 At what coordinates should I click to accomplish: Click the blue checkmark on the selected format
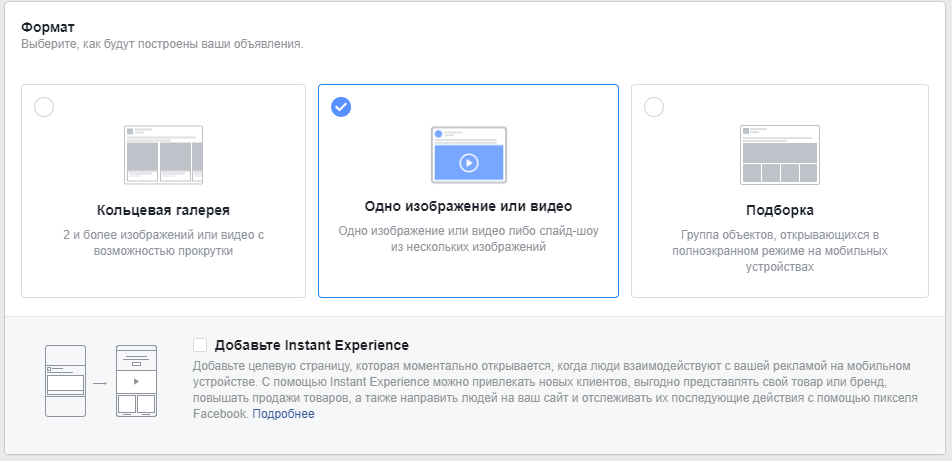point(341,106)
